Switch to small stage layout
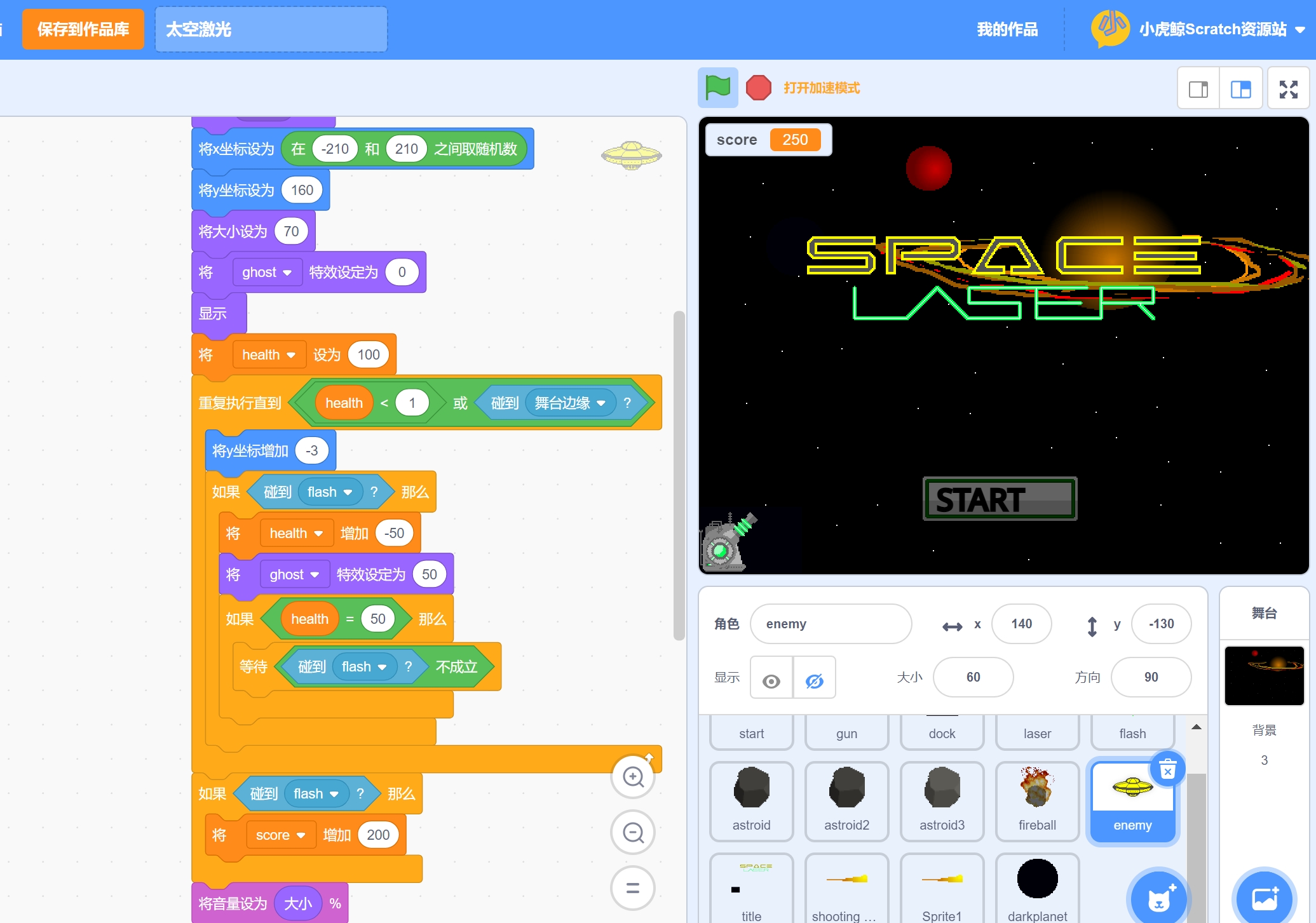The width and height of the screenshot is (1316, 923). pos(1198,89)
